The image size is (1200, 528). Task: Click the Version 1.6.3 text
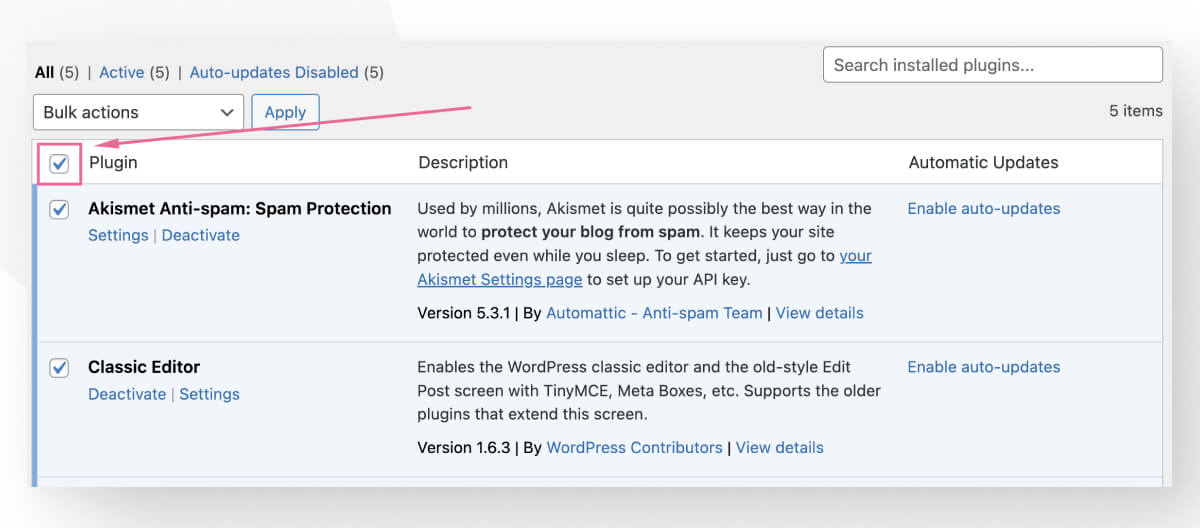coord(464,447)
